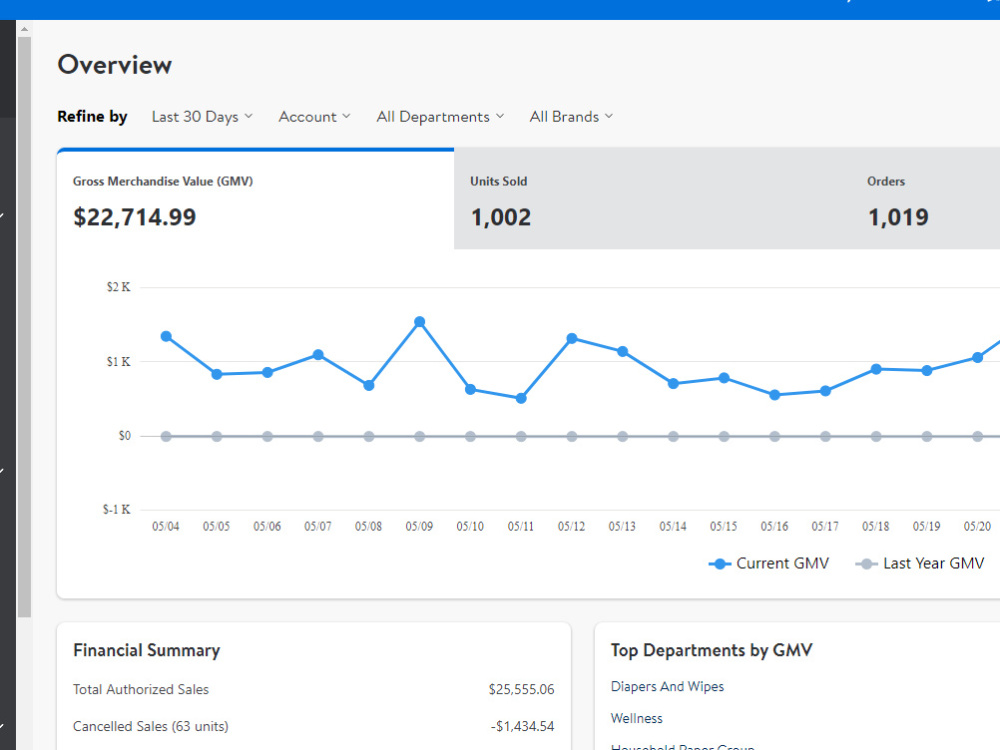This screenshot has height=750, width=1000.
Task: Select the Gross Merchandise Value tab
Action: pos(256,199)
